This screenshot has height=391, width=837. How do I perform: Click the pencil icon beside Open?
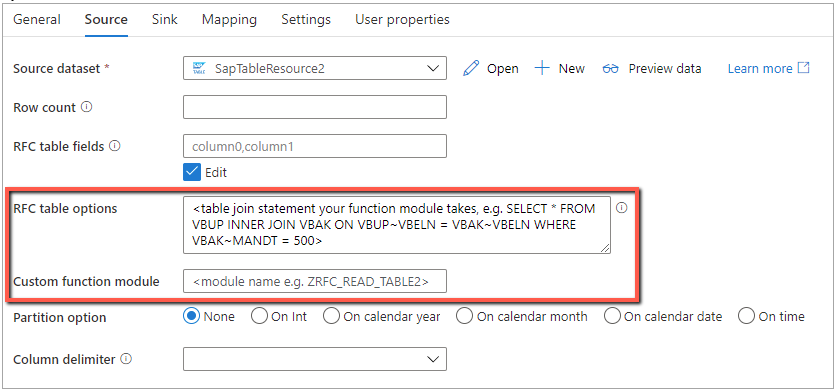click(471, 68)
